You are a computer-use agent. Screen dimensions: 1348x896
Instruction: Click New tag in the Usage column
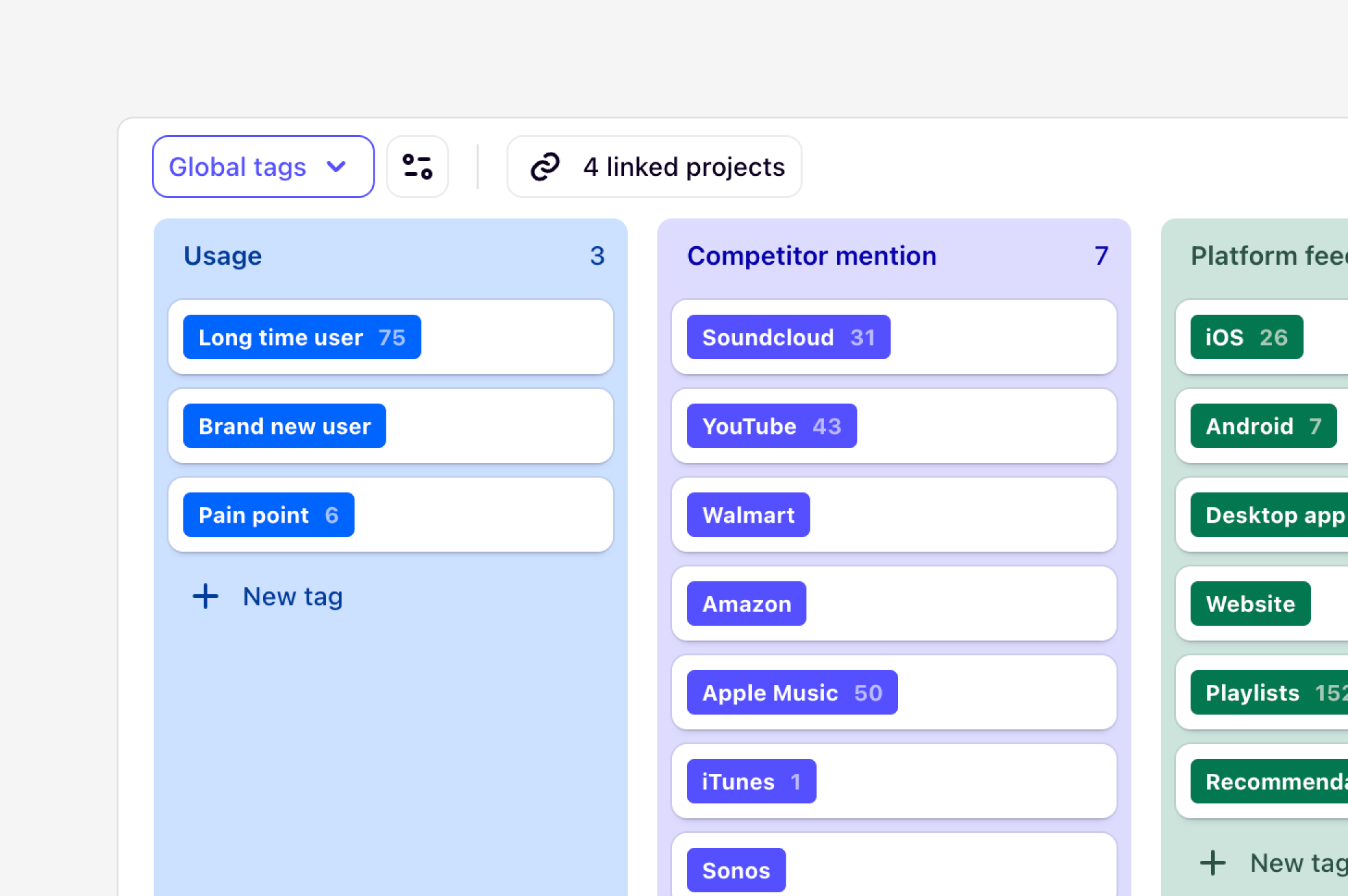coord(293,595)
